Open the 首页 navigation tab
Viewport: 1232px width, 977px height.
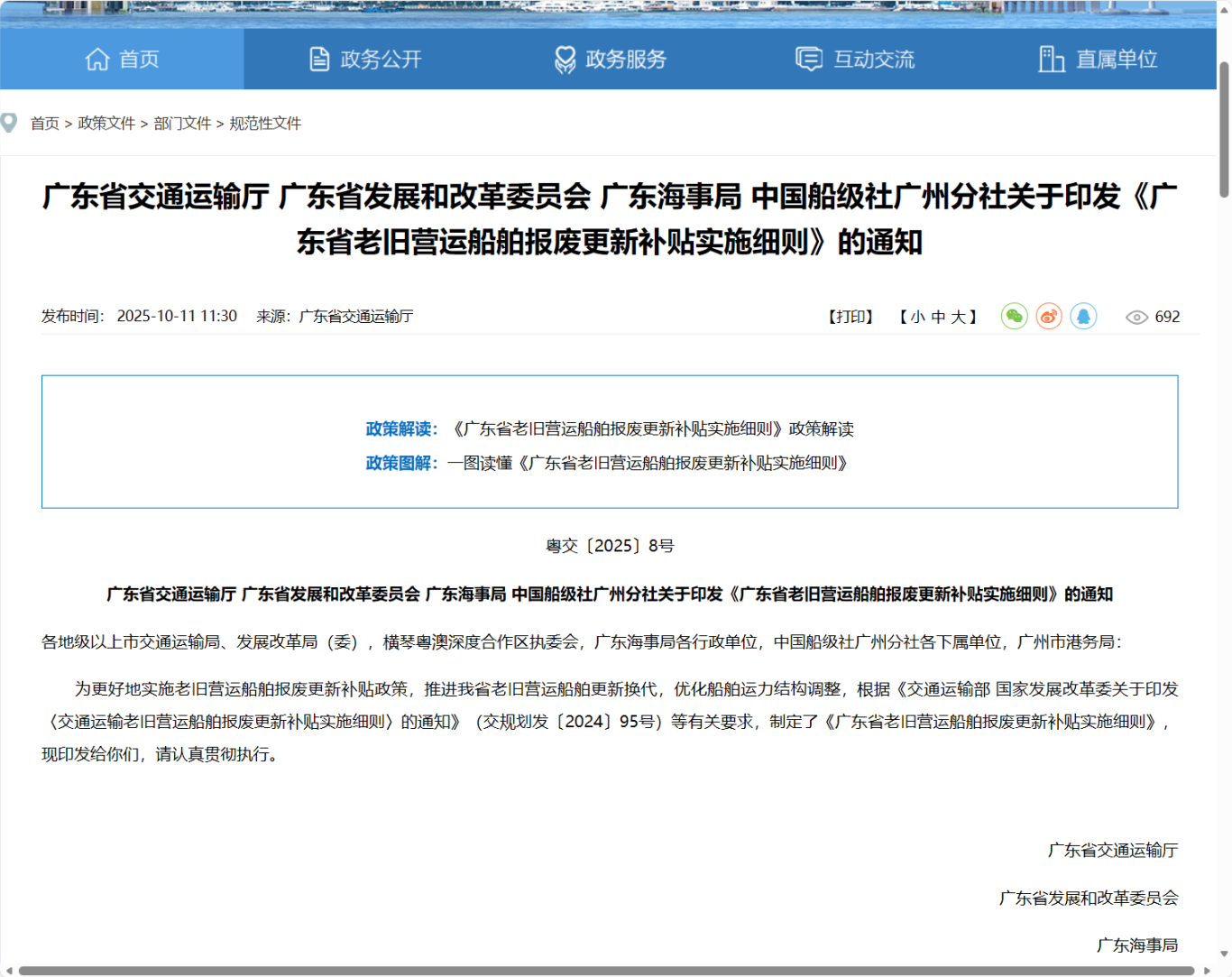tap(123, 59)
